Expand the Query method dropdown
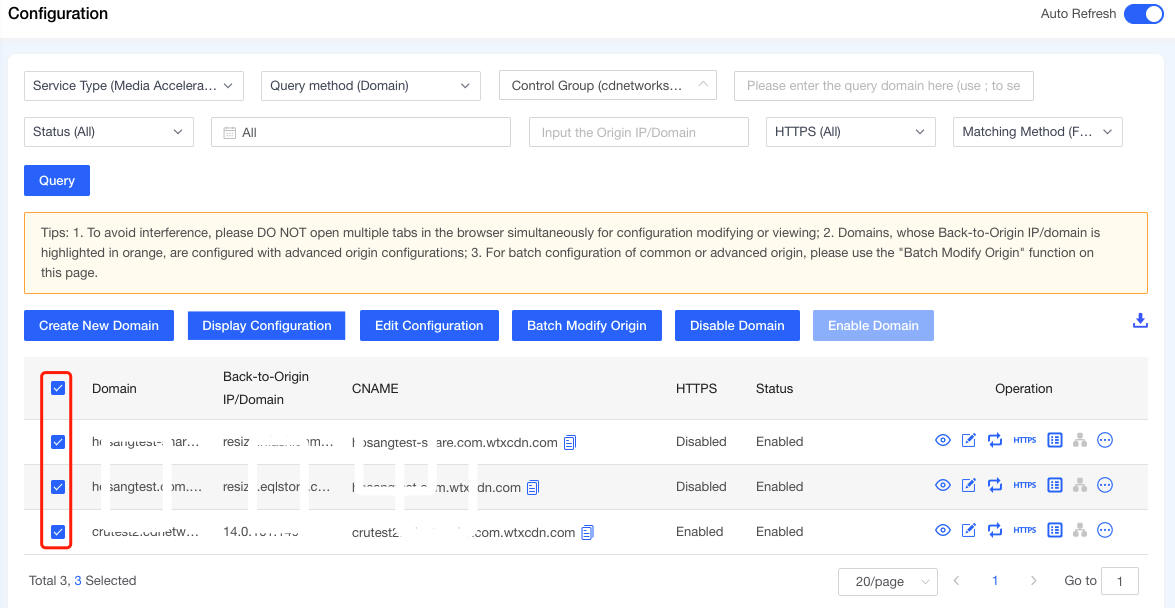The image size is (1175, 608). coord(370,86)
